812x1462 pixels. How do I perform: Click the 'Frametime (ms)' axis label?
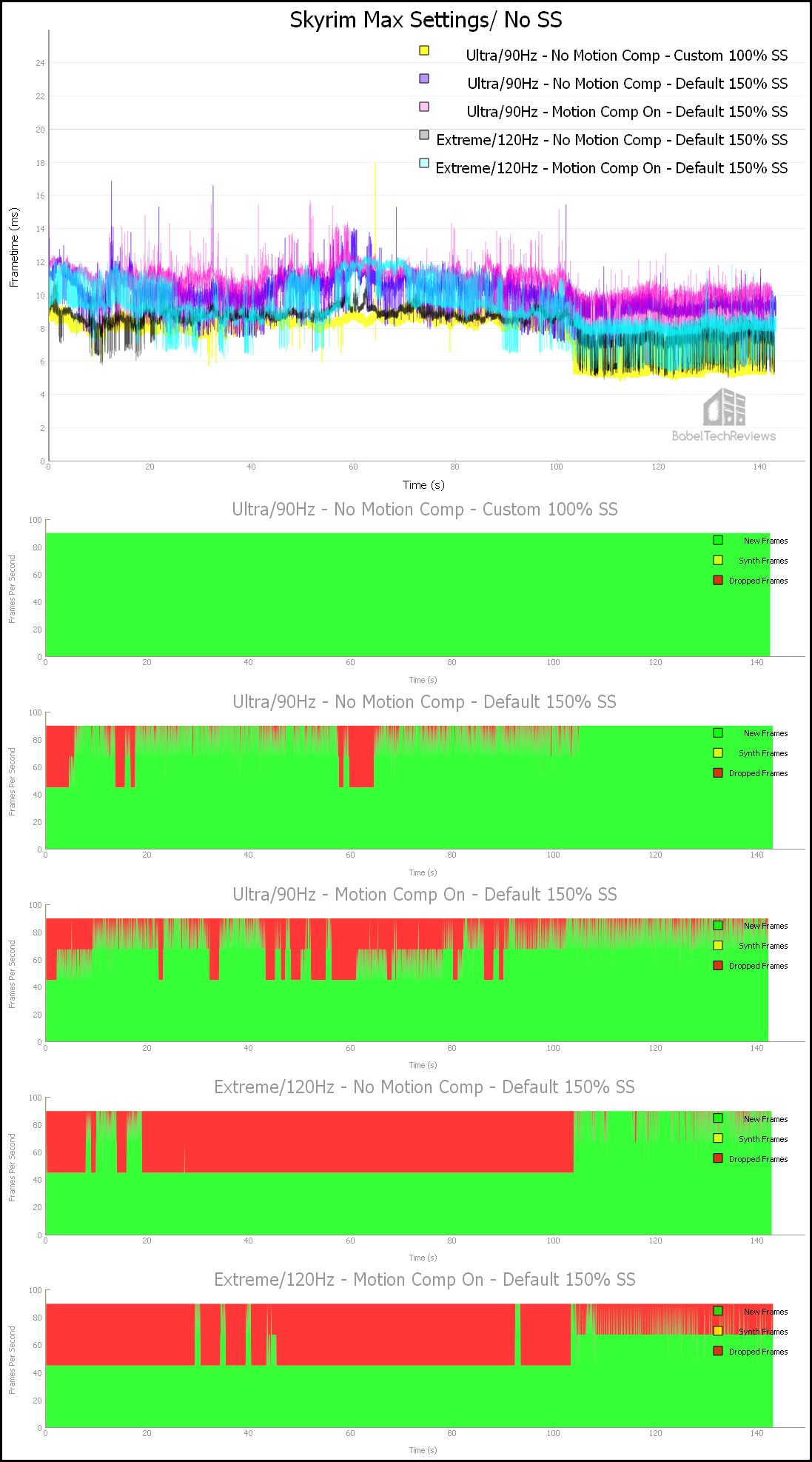[x=14, y=247]
